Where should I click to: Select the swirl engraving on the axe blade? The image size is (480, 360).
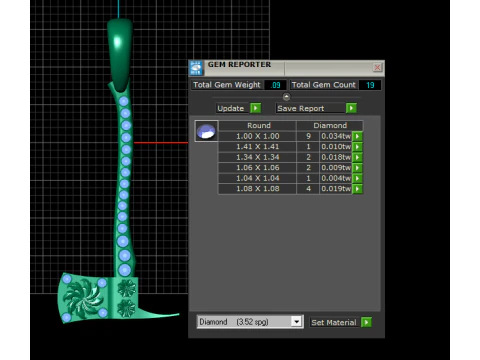(x=83, y=297)
